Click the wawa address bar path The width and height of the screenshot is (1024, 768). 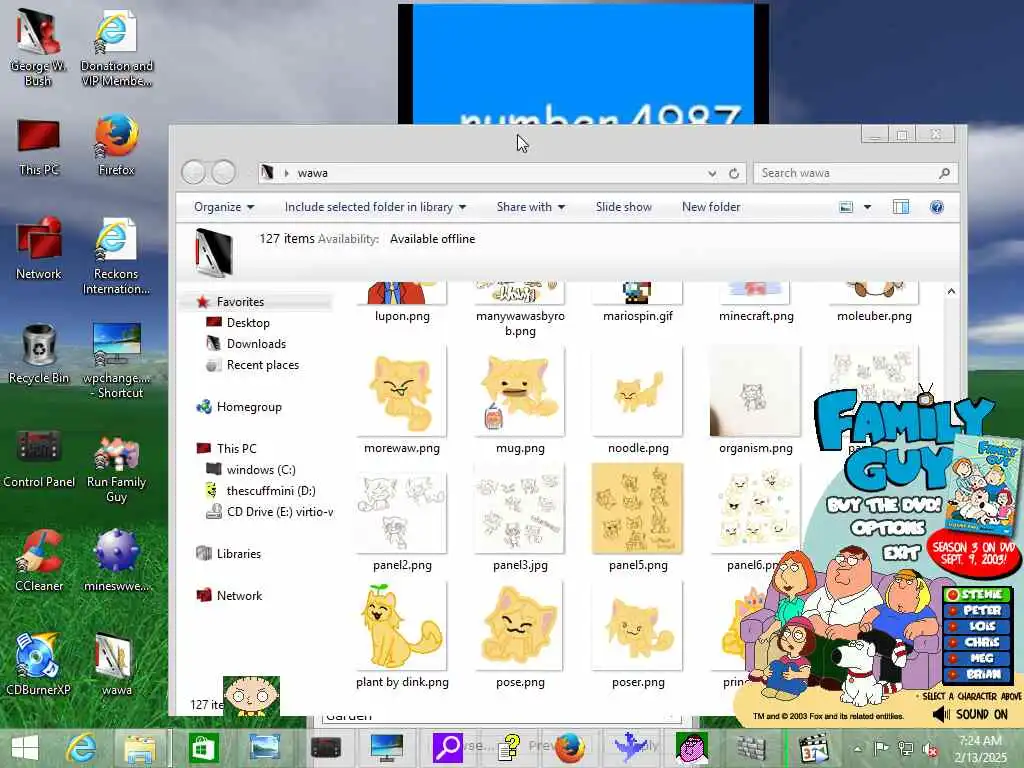[x=313, y=173]
